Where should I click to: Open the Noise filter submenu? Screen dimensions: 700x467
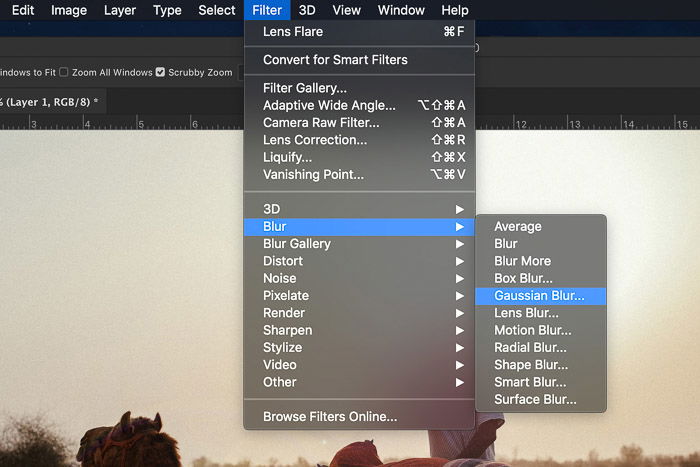359,279
